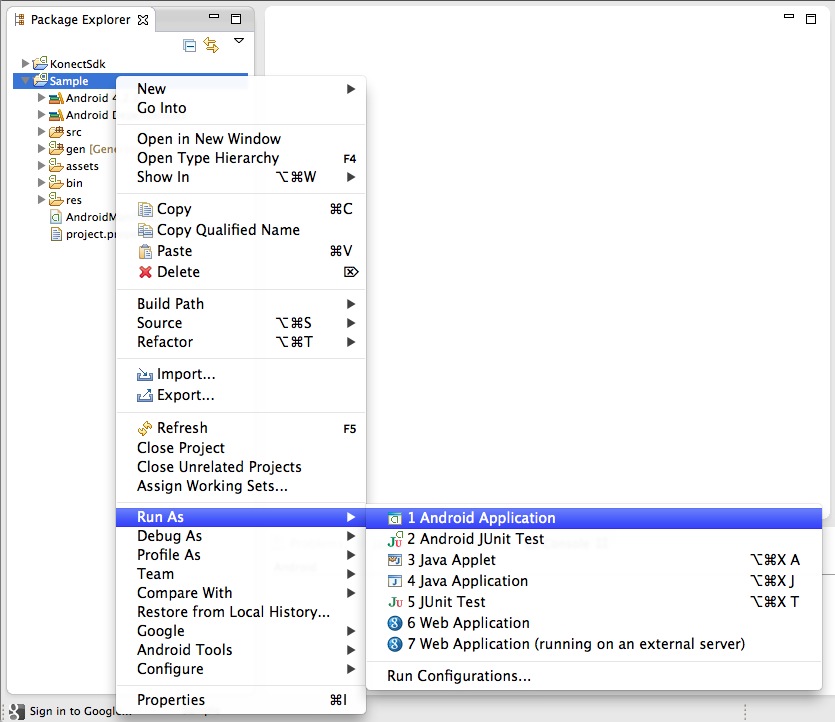
Task: Click the Refresh icon
Action: (x=144, y=428)
